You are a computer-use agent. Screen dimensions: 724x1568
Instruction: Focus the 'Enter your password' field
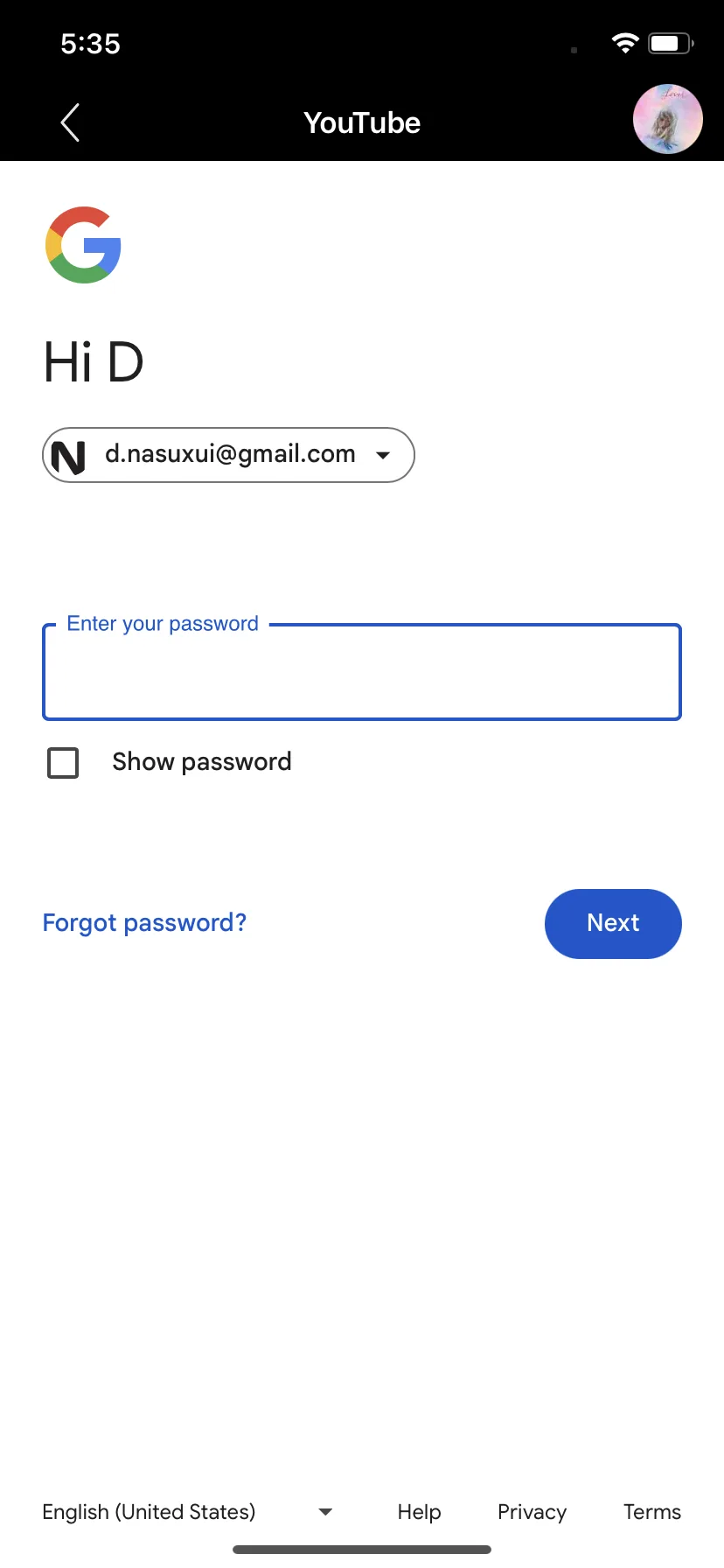[x=362, y=672]
